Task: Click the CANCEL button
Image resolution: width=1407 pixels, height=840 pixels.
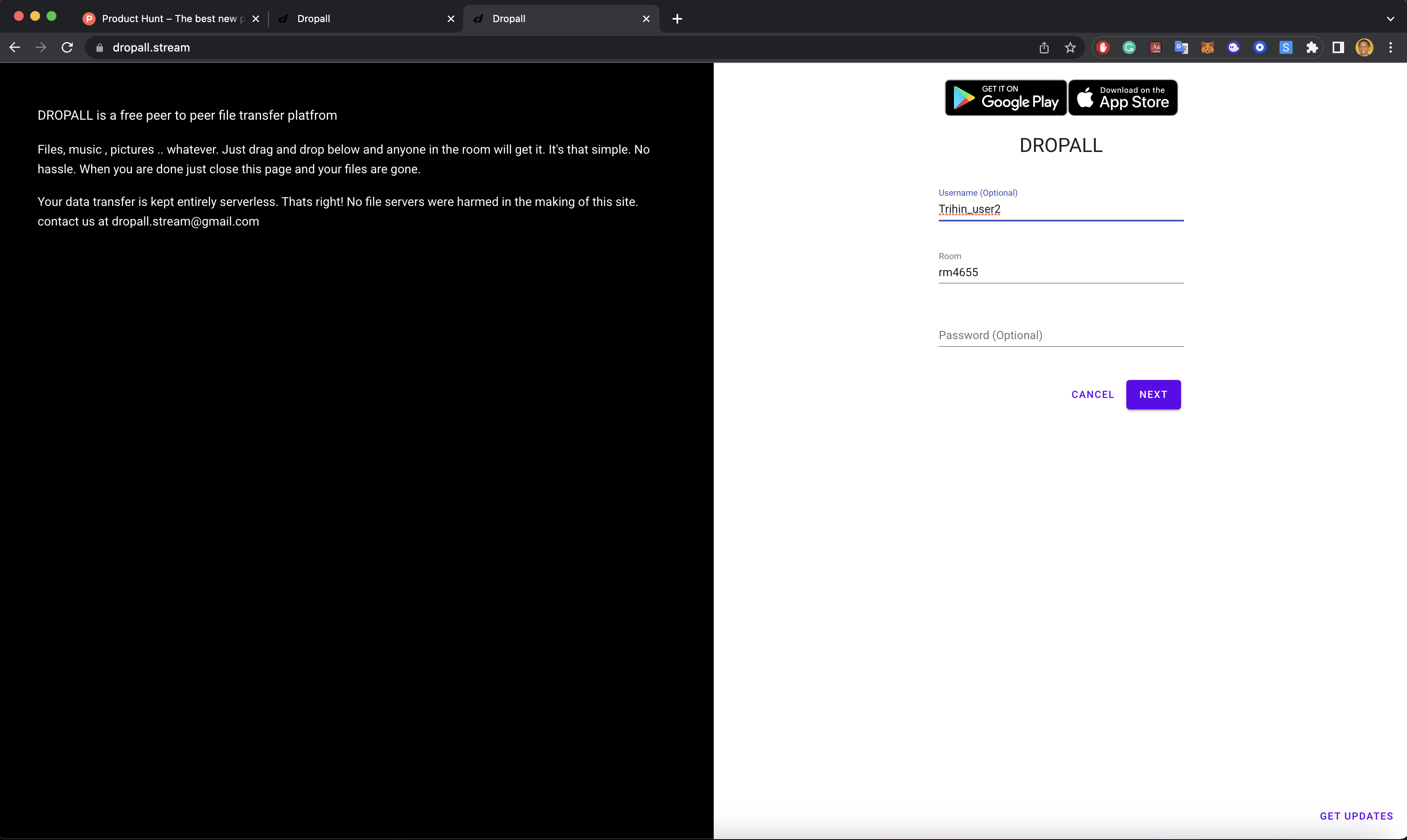Action: click(1092, 395)
